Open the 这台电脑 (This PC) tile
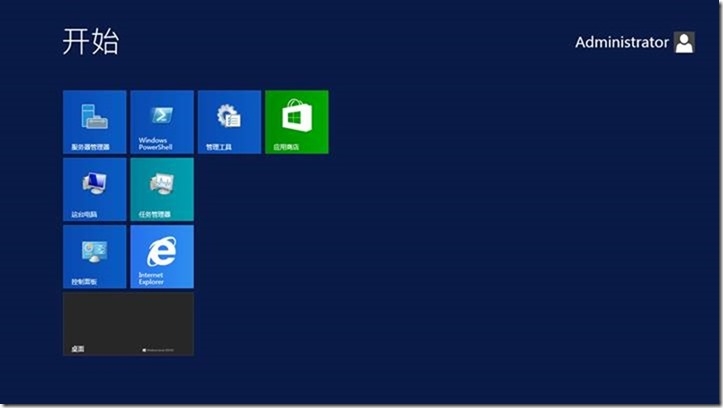Screen dimensions: 723x408 tap(95, 189)
